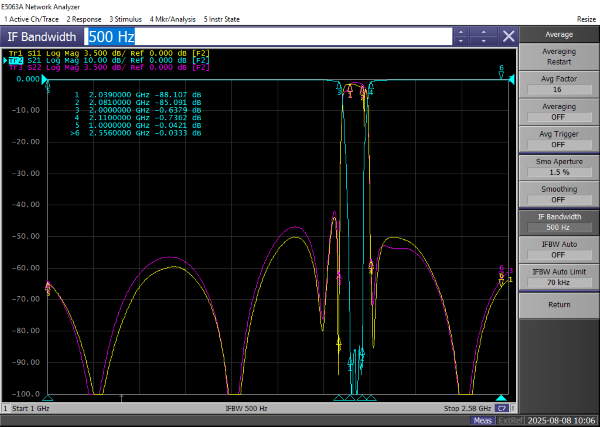Click Resize in the top-right corner
The image size is (600, 427).
586,19
